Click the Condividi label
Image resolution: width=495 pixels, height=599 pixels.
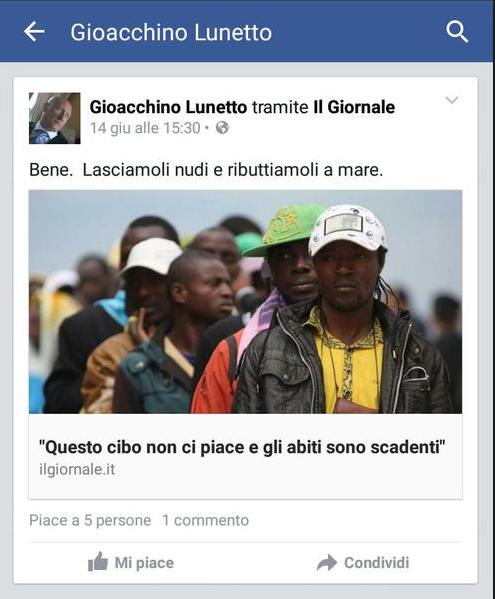(377, 563)
